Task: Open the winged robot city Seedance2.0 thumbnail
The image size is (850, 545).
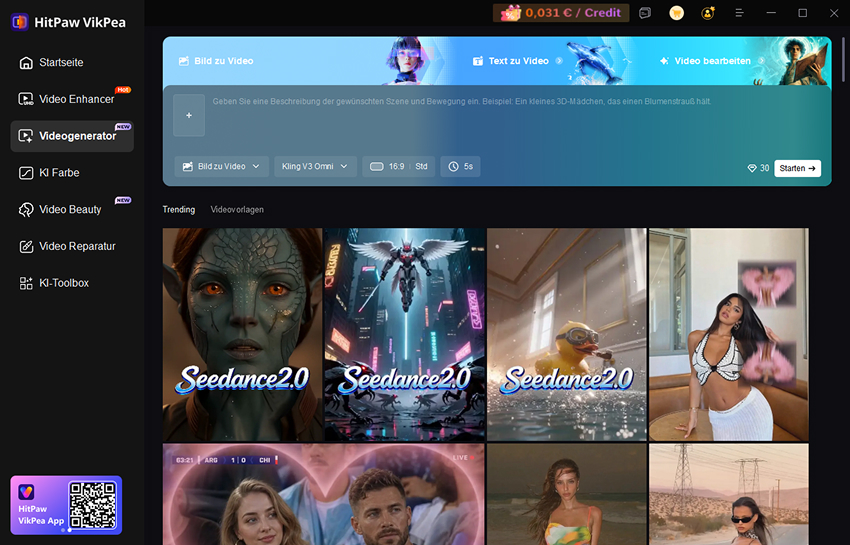Action: click(404, 335)
